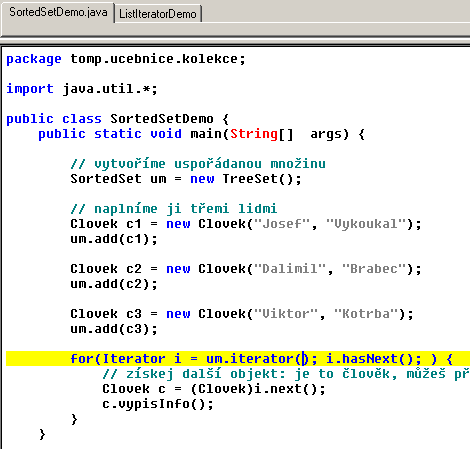The height and width of the screenshot is (449, 470).
Task: Click 'SortedSet um' declaration
Action: (118, 179)
